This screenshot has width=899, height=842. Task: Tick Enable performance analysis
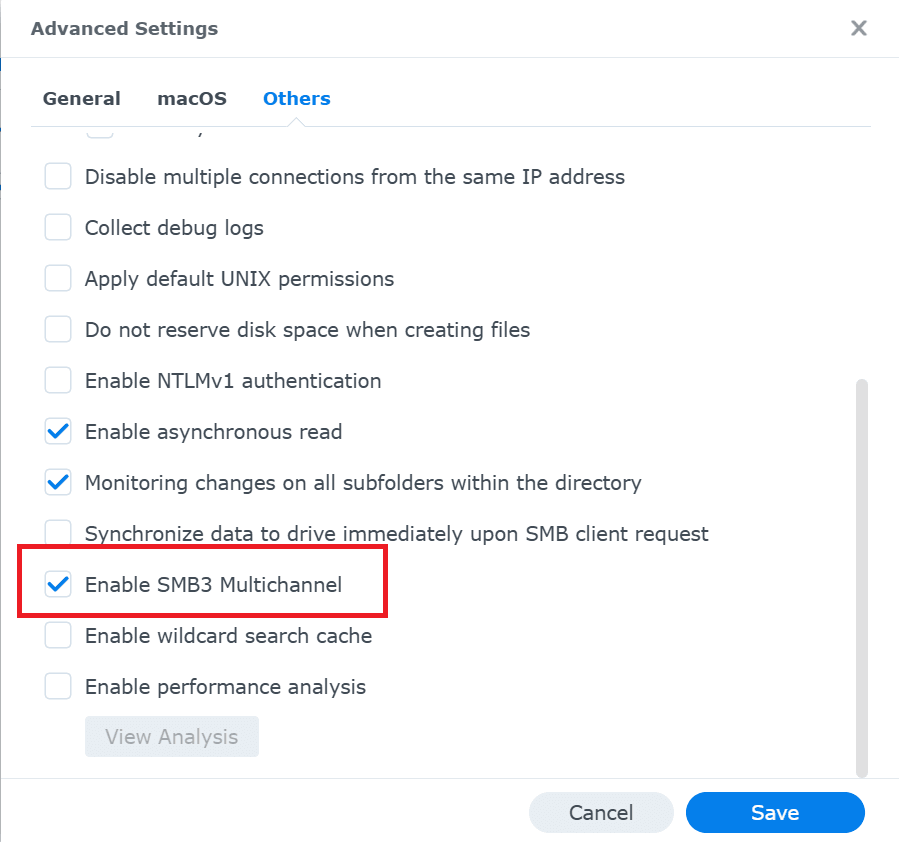58,686
